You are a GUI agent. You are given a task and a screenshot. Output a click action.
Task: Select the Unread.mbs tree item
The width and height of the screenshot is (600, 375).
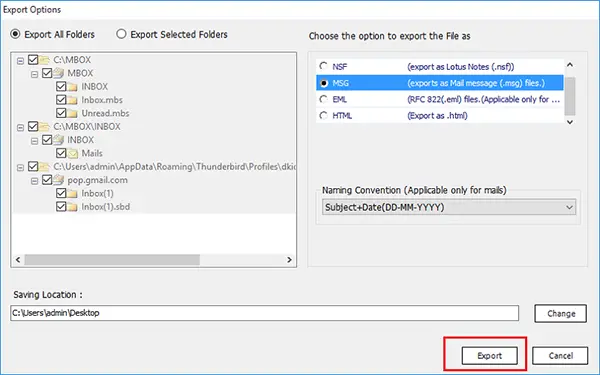point(105,113)
